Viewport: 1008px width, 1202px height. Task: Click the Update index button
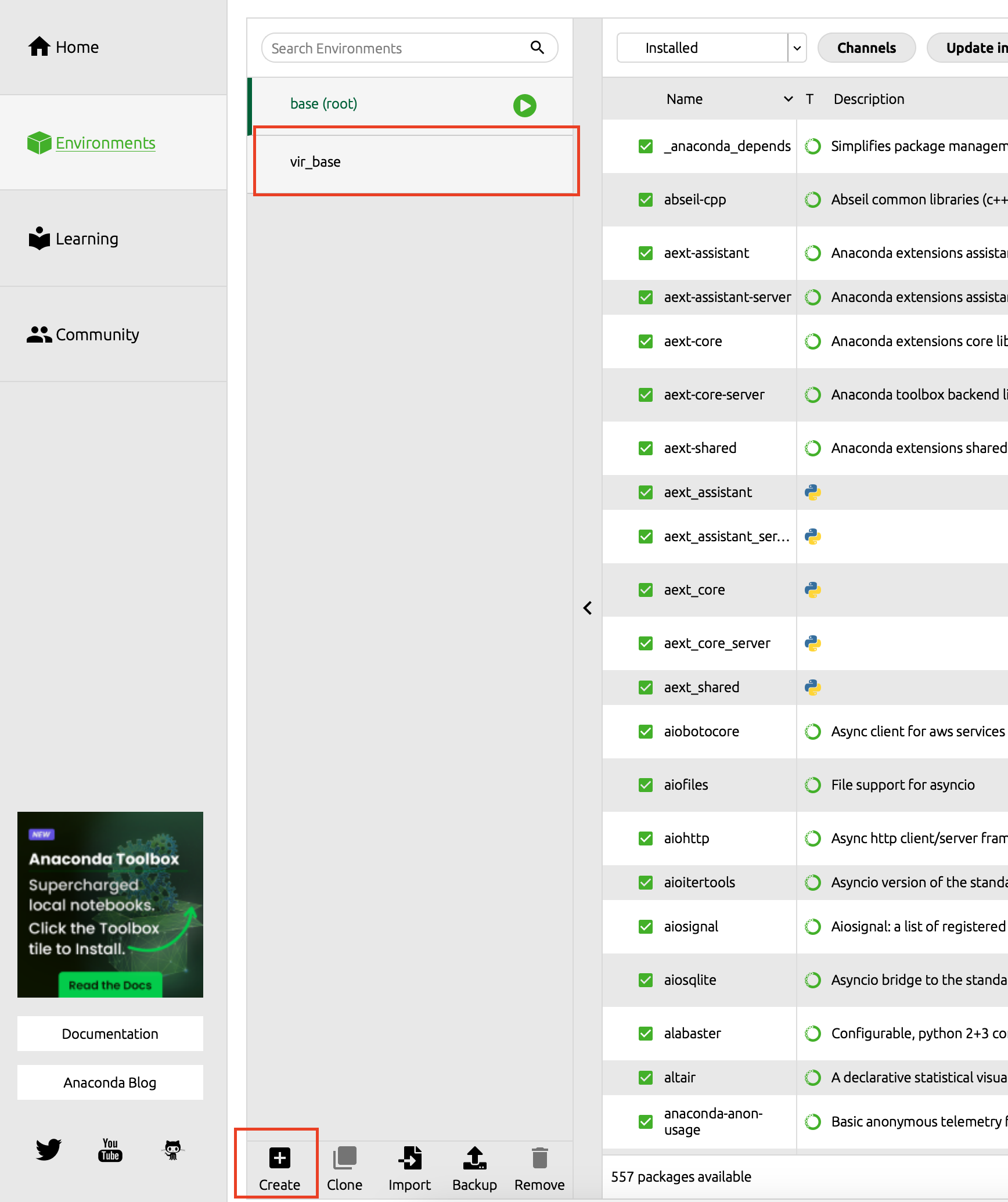click(x=968, y=48)
